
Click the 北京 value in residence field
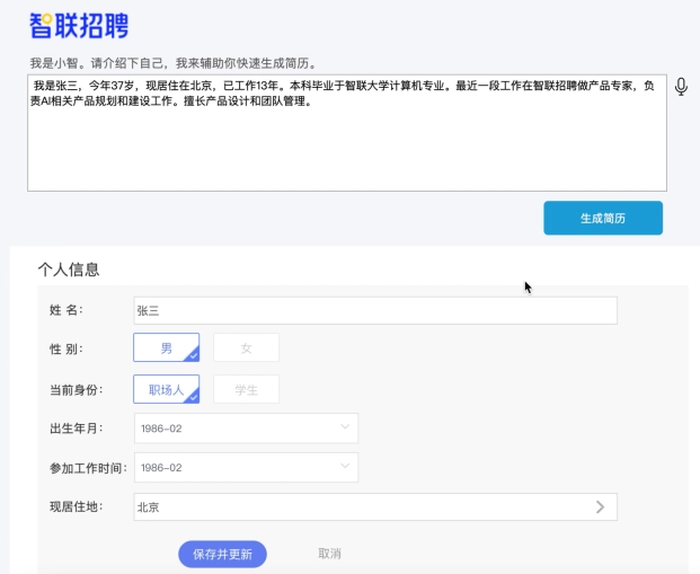[148, 507]
